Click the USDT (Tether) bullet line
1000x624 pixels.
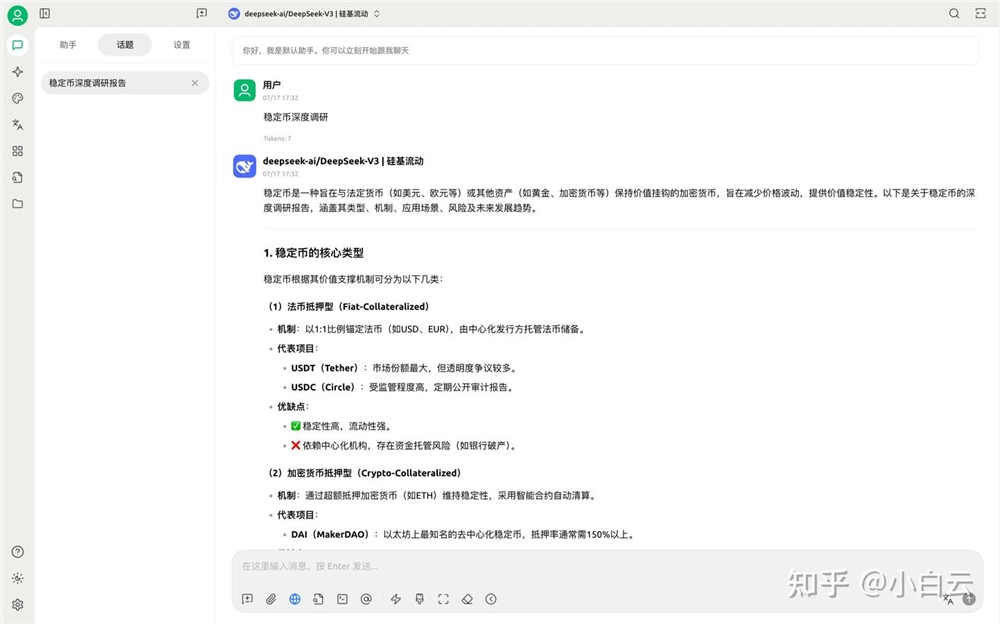pyautogui.click(x=404, y=368)
